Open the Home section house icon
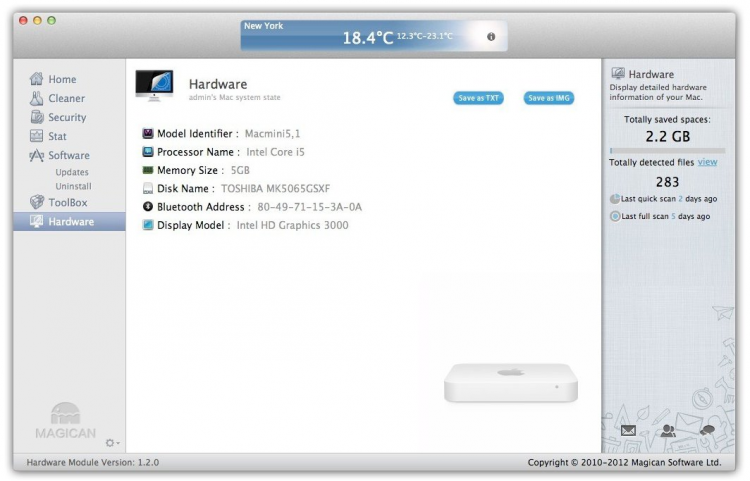 tap(36, 79)
